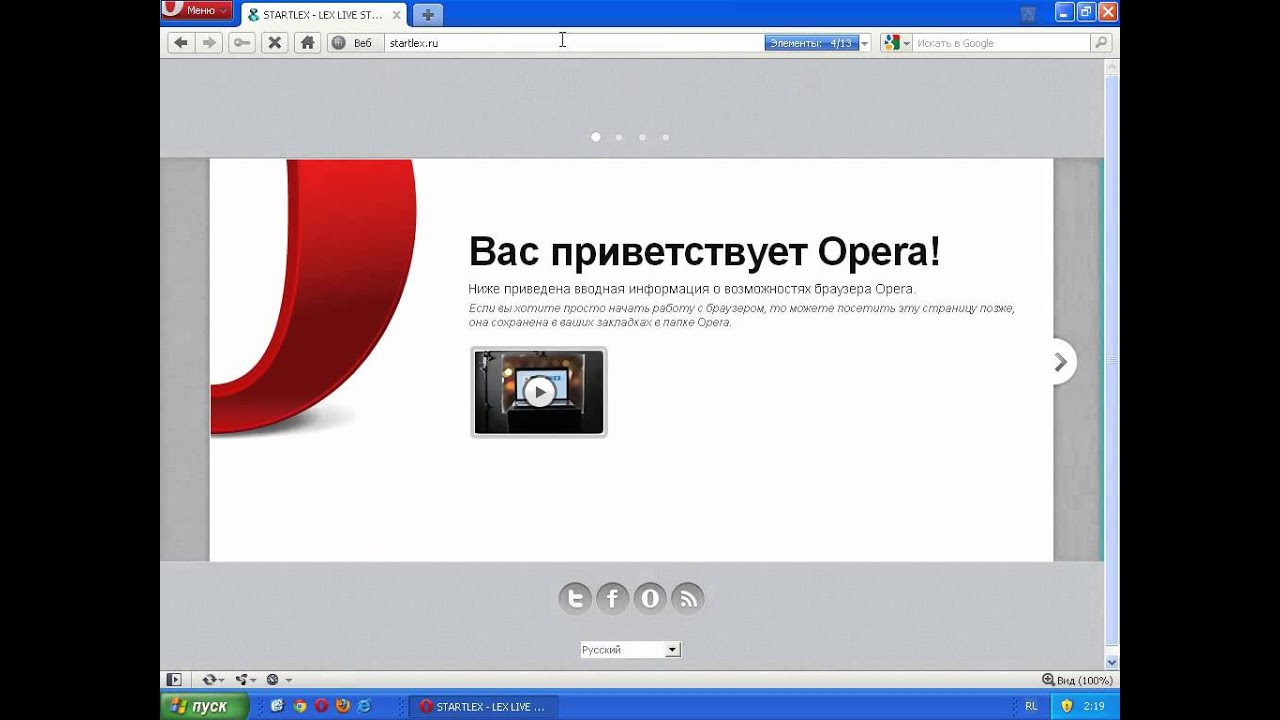Image resolution: width=1280 pixels, height=720 pixels.
Task: Open the Google search engine selector
Action: pyautogui.click(x=896, y=43)
